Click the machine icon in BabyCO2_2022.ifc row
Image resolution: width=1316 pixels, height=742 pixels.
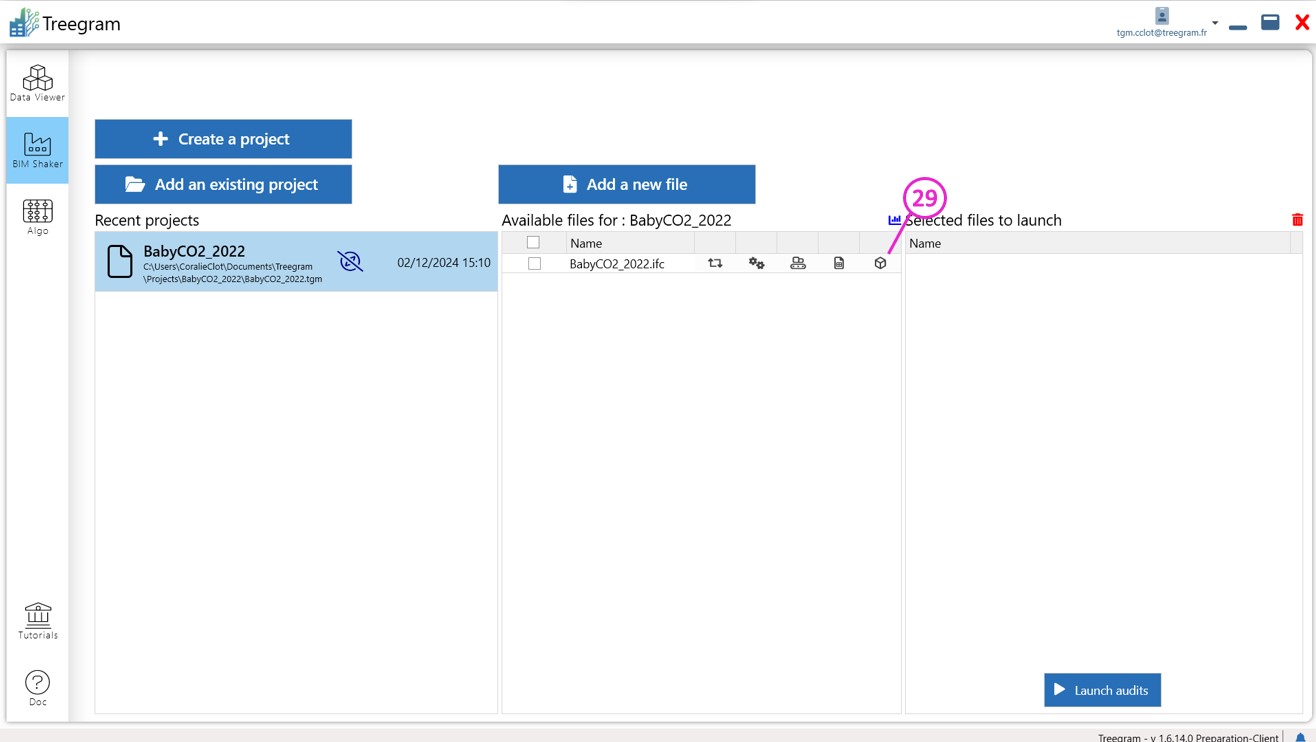[798, 263]
